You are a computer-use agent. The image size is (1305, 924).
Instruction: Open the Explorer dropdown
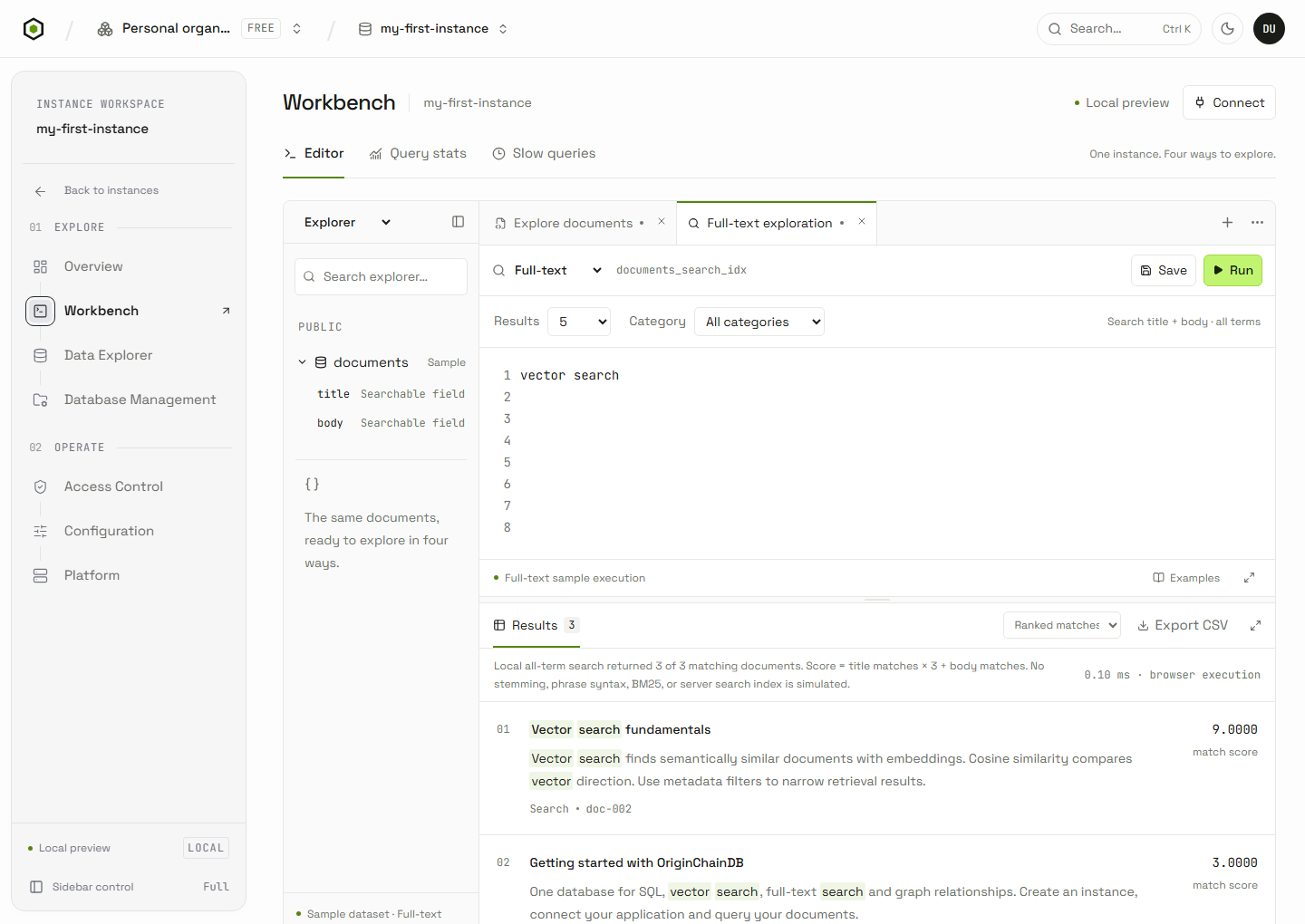pyautogui.click(x=347, y=222)
